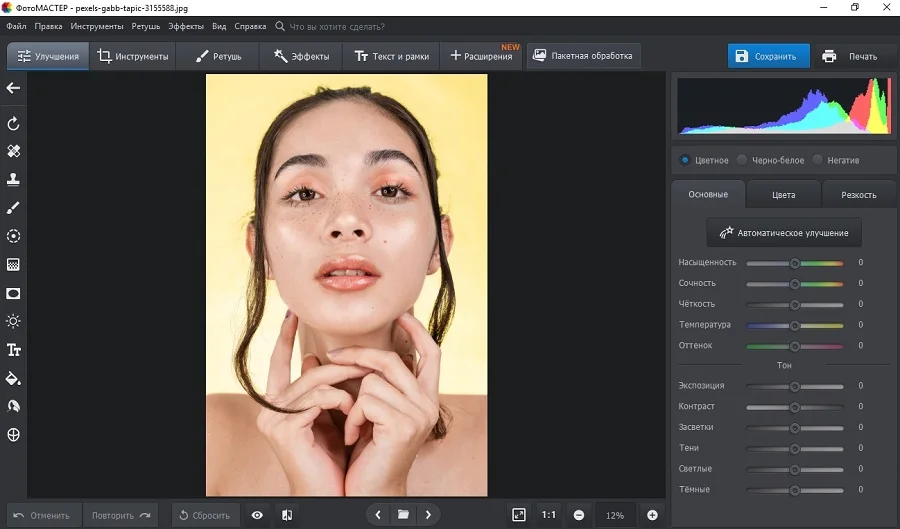The width and height of the screenshot is (900, 529).
Task: Select the background replace tool icon
Action: coord(13,406)
